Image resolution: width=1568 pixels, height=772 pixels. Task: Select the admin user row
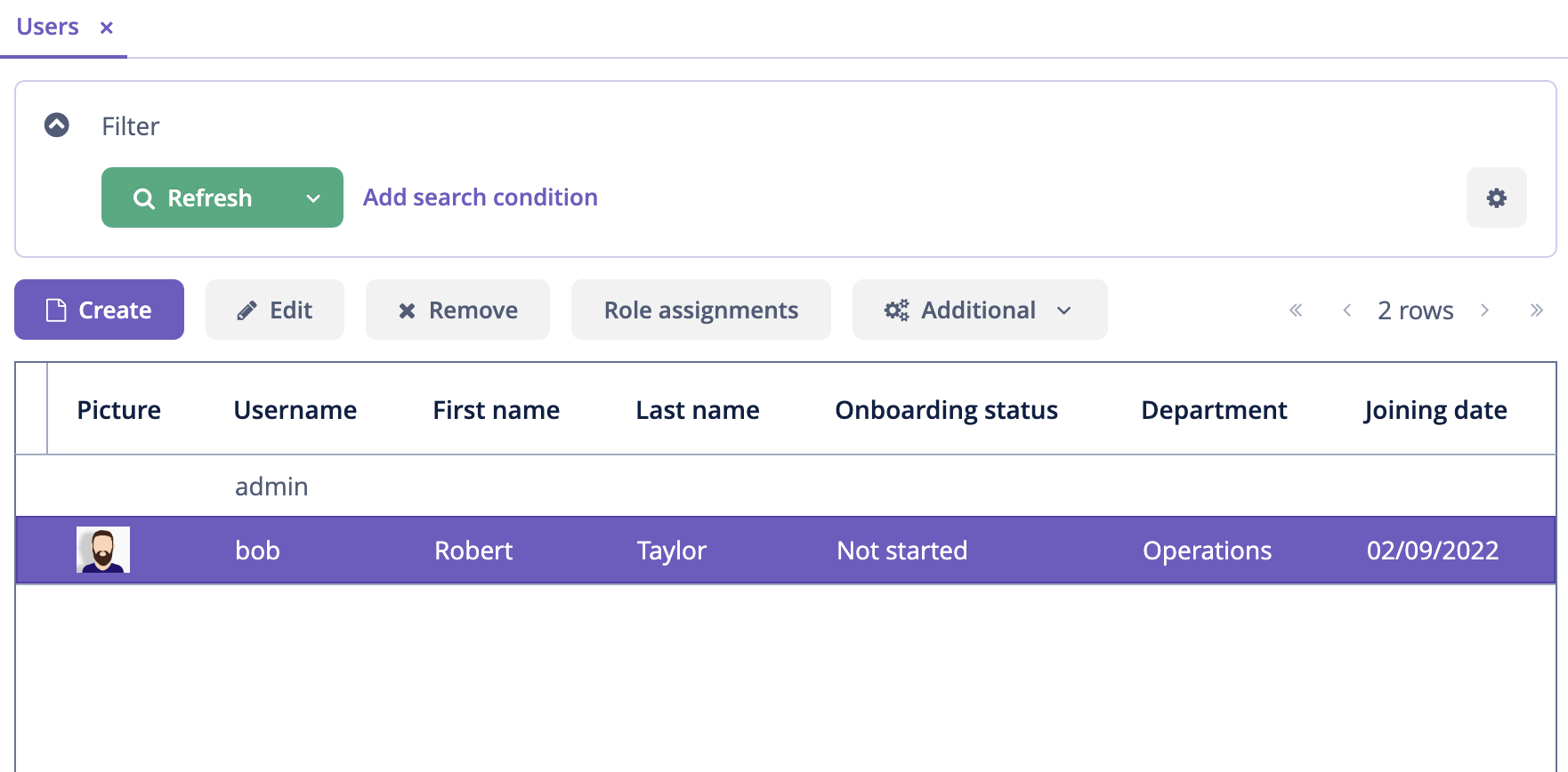click(x=786, y=487)
